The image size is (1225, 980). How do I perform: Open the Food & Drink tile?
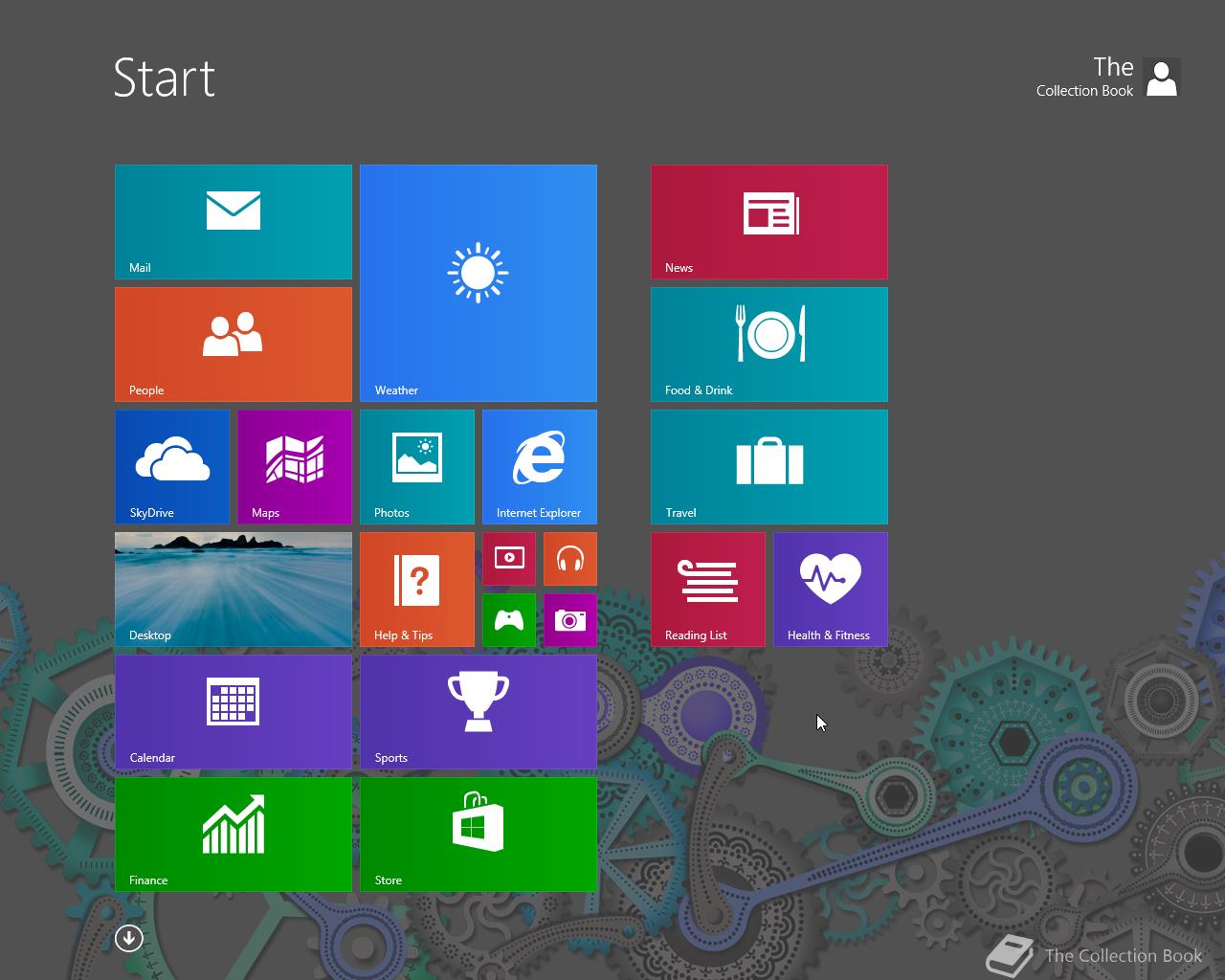[769, 345]
